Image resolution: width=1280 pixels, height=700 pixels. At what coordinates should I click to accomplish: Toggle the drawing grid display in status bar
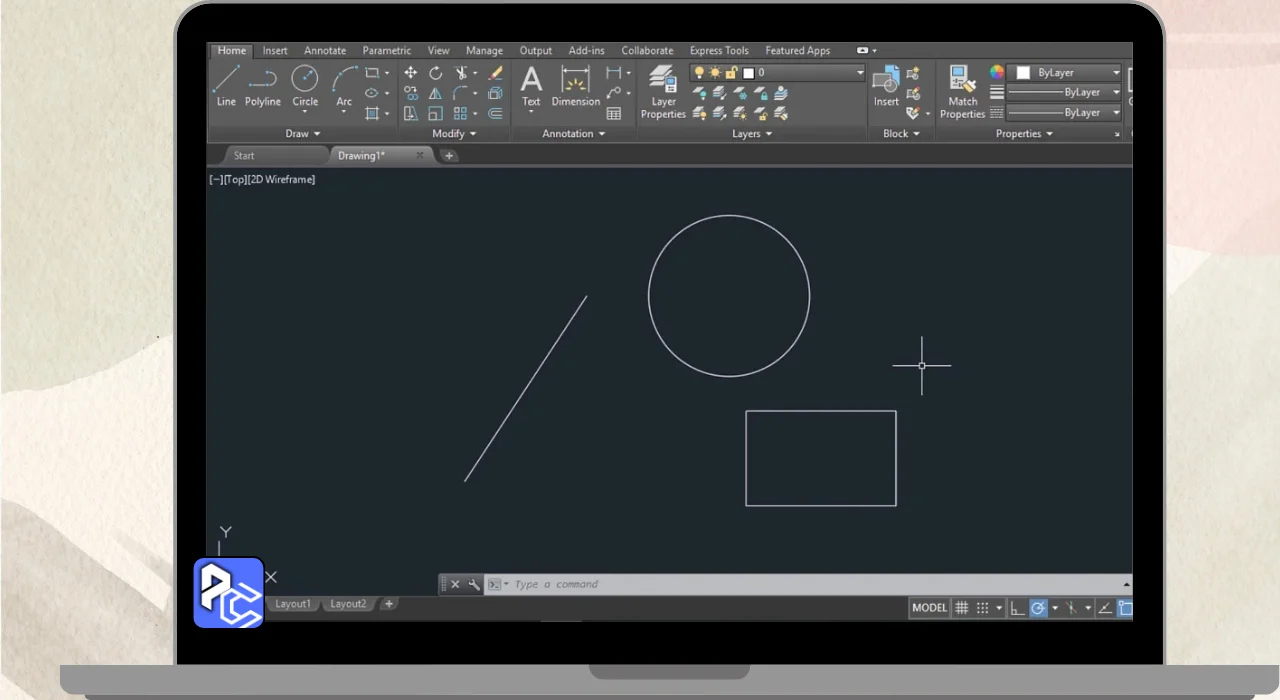(962, 608)
